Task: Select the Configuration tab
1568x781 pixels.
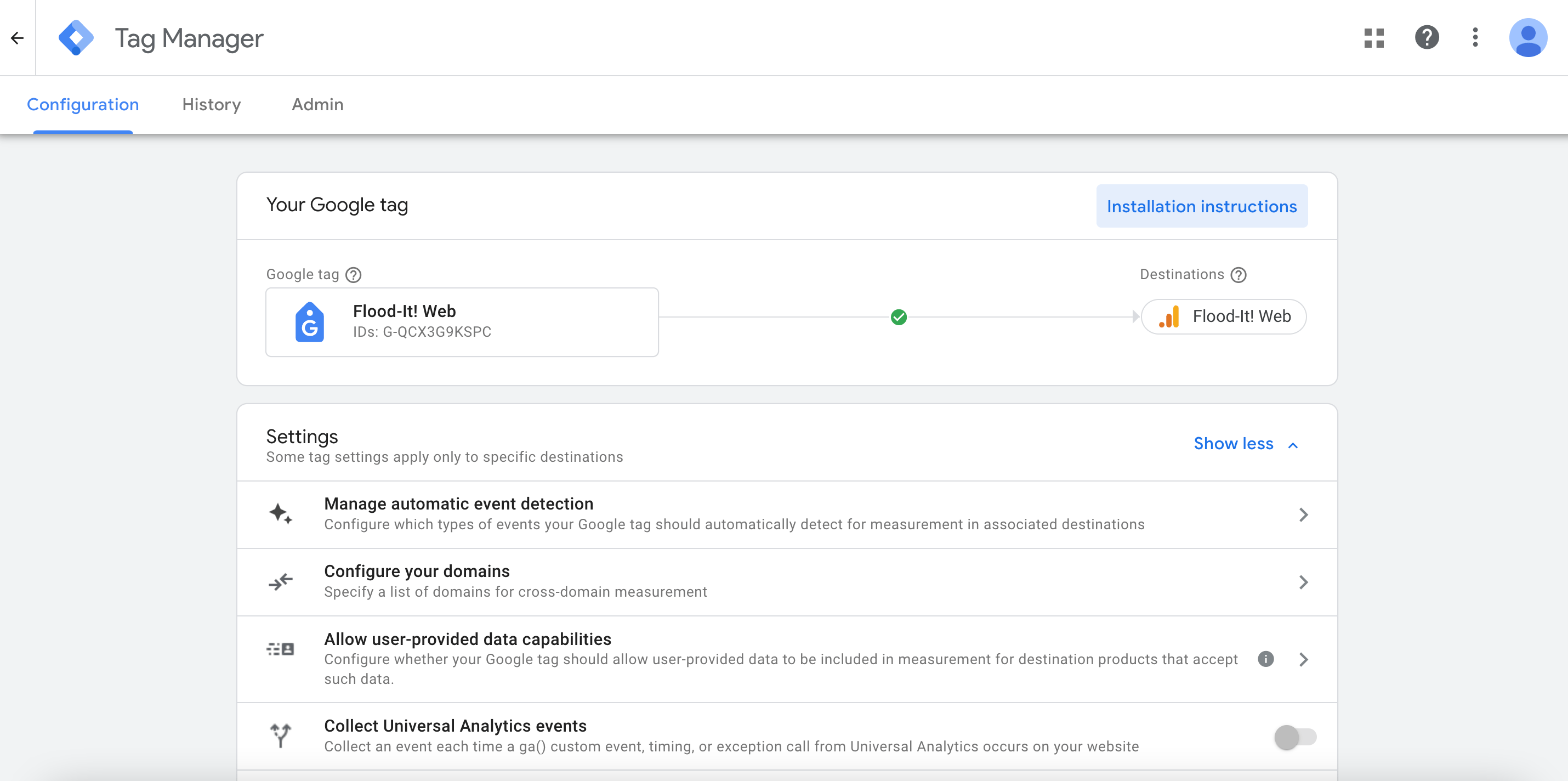Action: pyautogui.click(x=83, y=105)
